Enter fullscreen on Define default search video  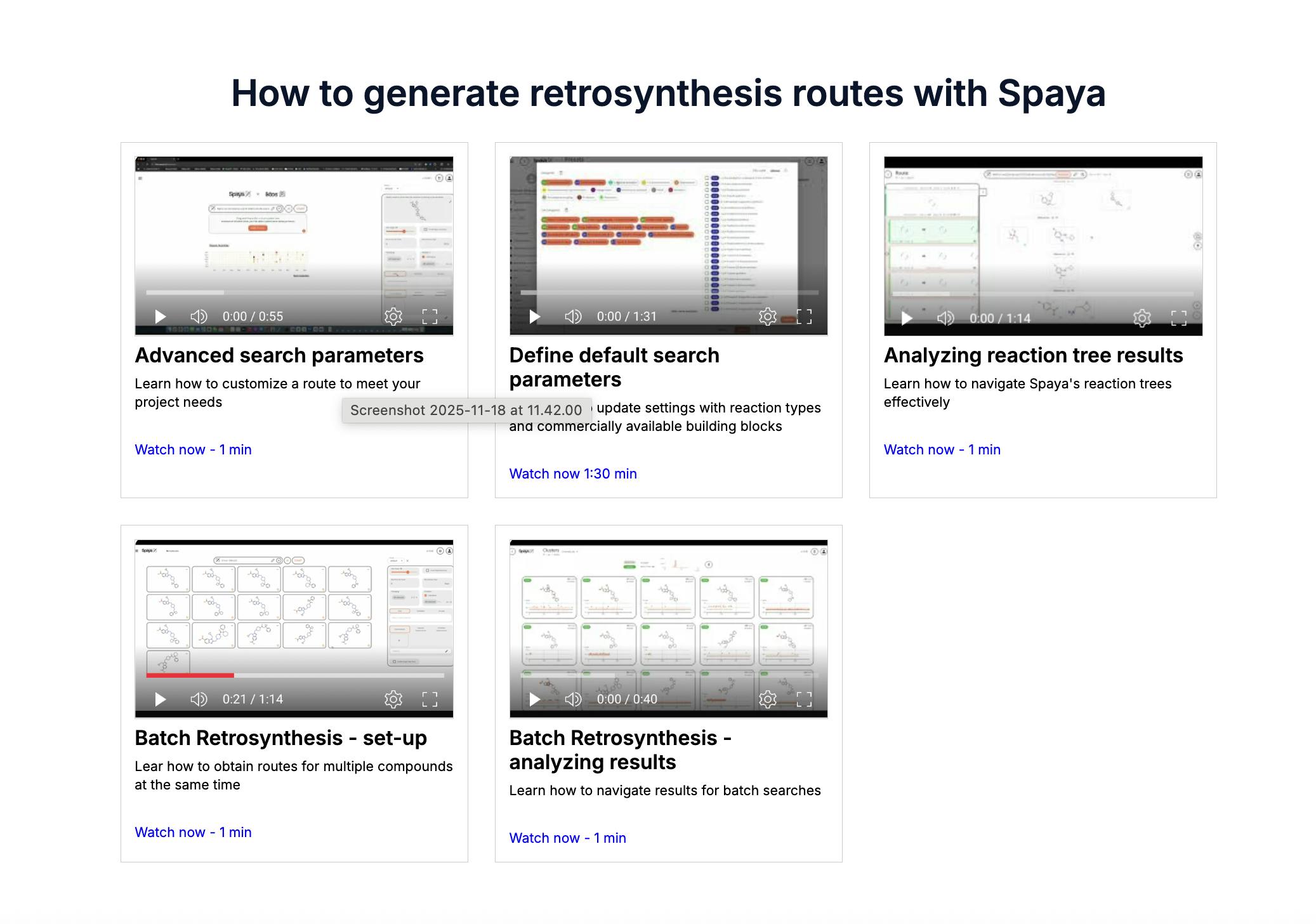point(805,317)
